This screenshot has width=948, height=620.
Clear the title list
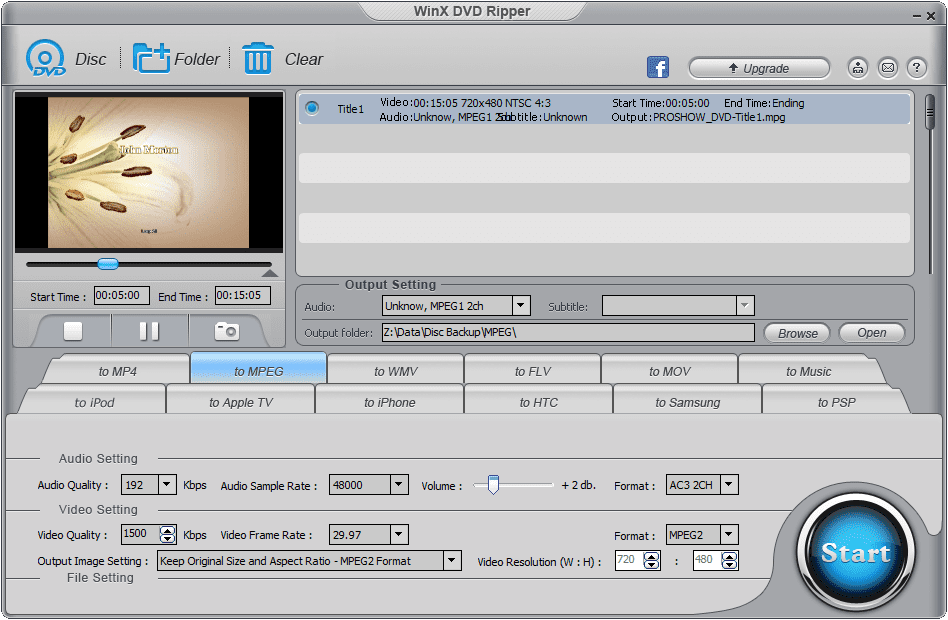coord(282,58)
